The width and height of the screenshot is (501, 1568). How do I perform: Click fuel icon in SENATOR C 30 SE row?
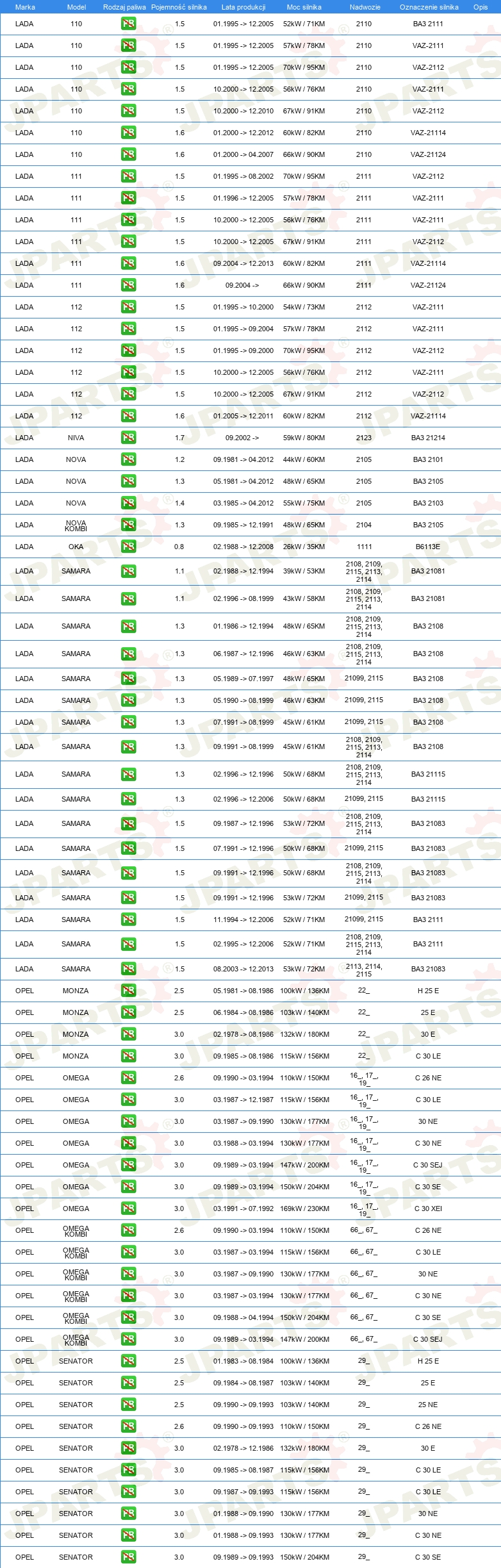(128, 1557)
